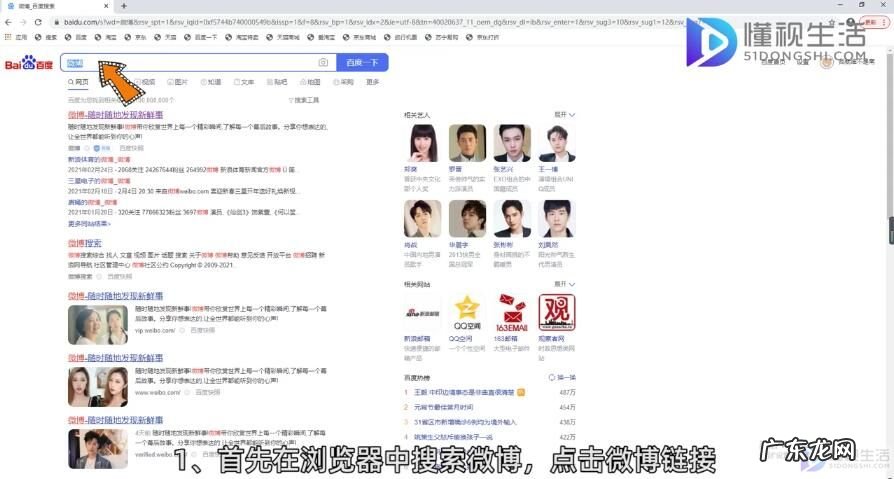Open the 观察者网 site icon
Viewport: 894px width, 479px height.
557,312
